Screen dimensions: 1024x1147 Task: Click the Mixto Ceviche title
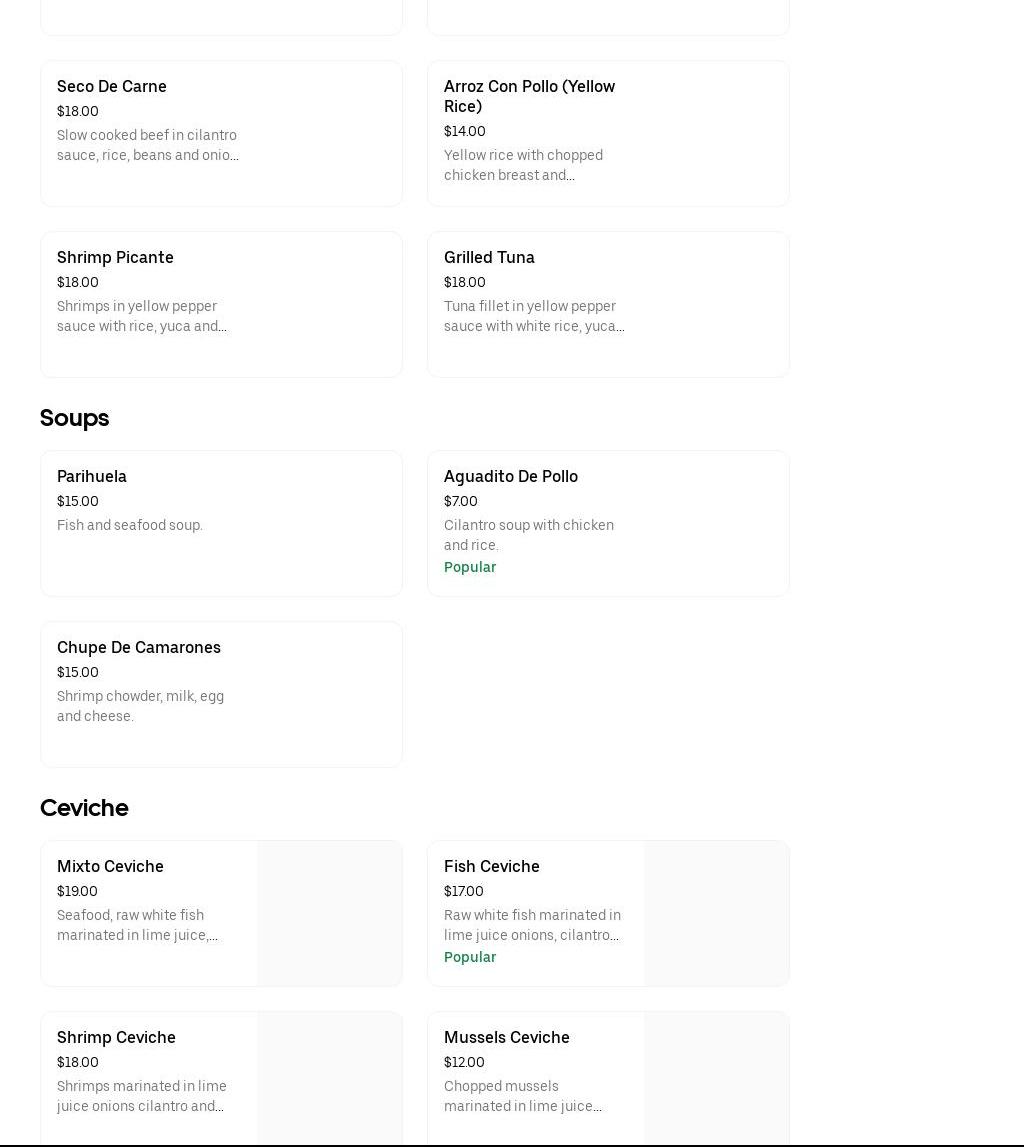click(x=110, y=866)
